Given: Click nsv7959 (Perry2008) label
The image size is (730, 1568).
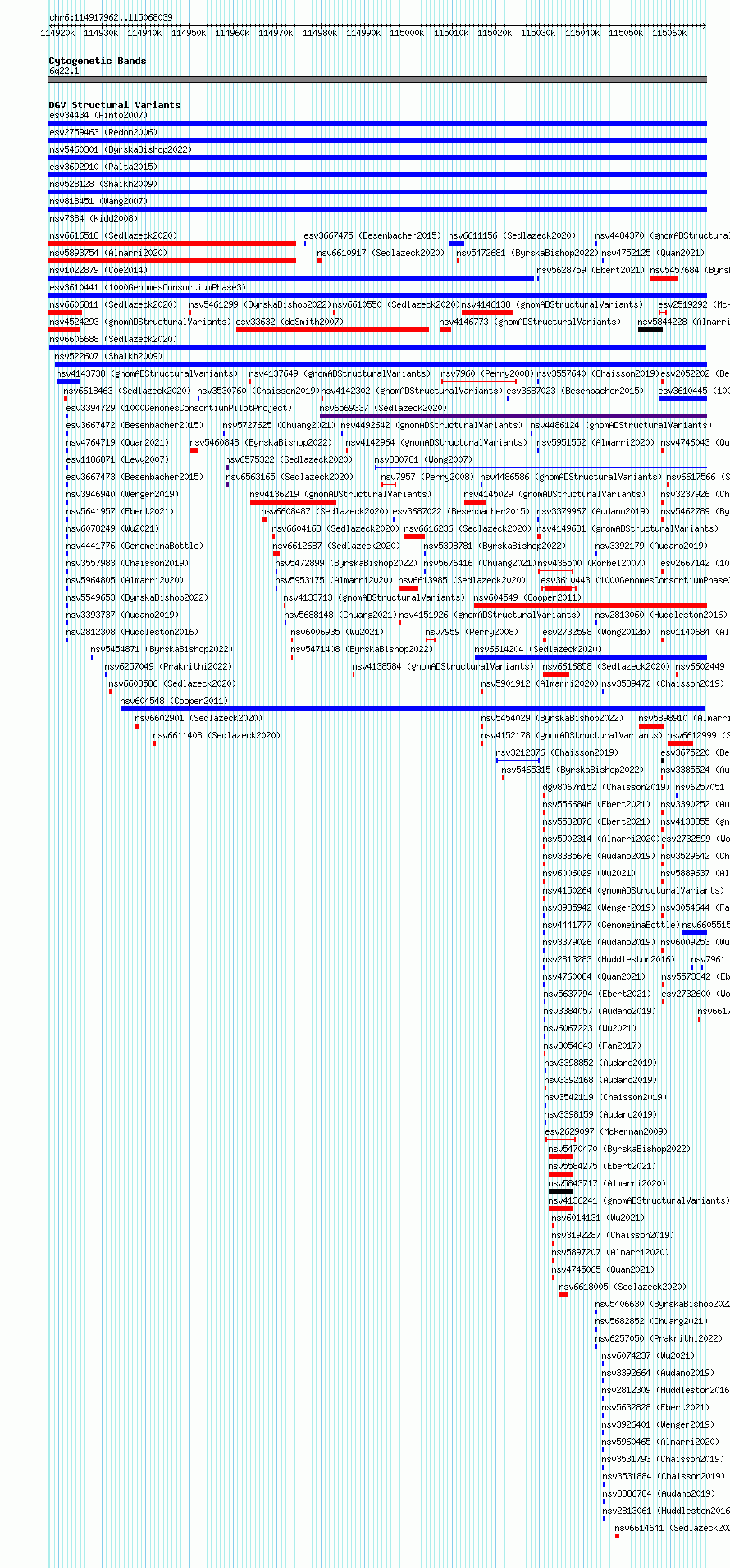Looking at the screenshot, I should coord(472,633).
